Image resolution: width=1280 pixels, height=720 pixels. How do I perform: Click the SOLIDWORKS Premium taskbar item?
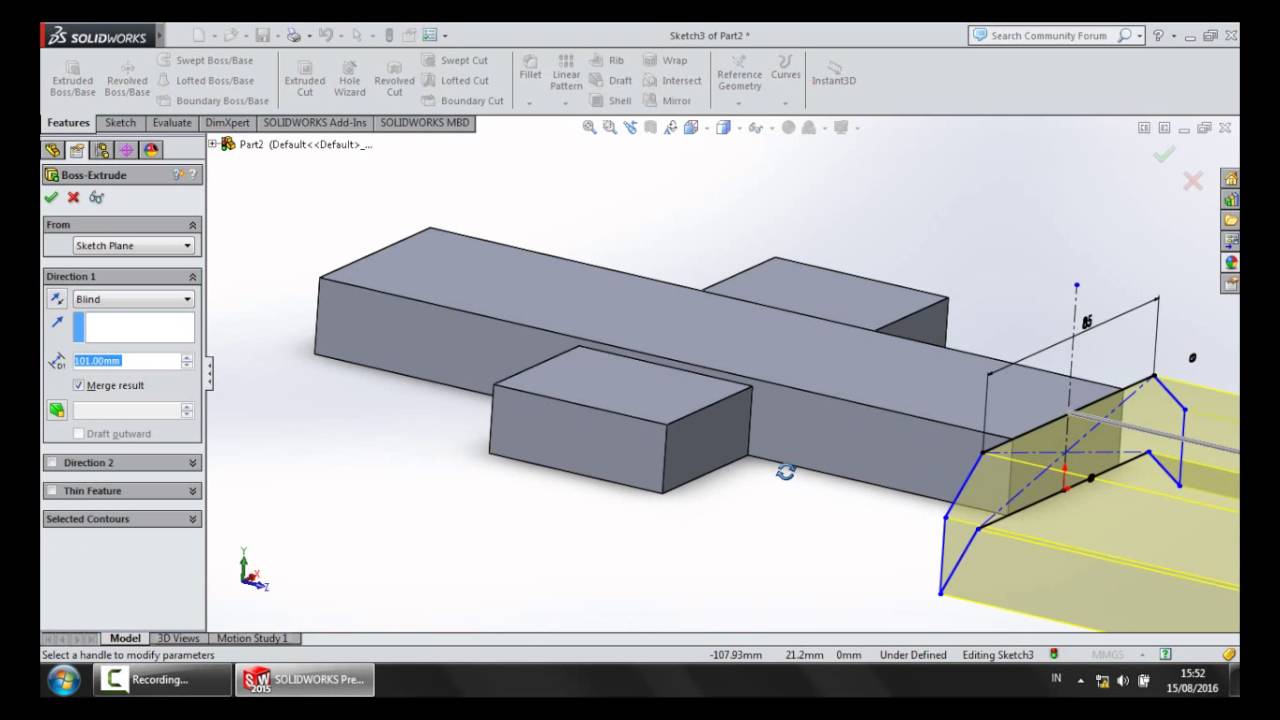pos(305,680)
